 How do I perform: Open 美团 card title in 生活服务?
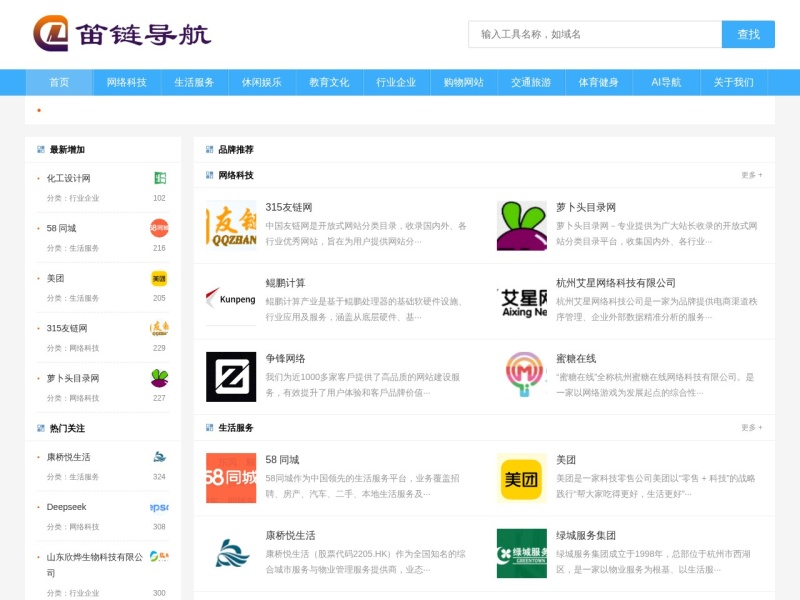click(566, 460)
